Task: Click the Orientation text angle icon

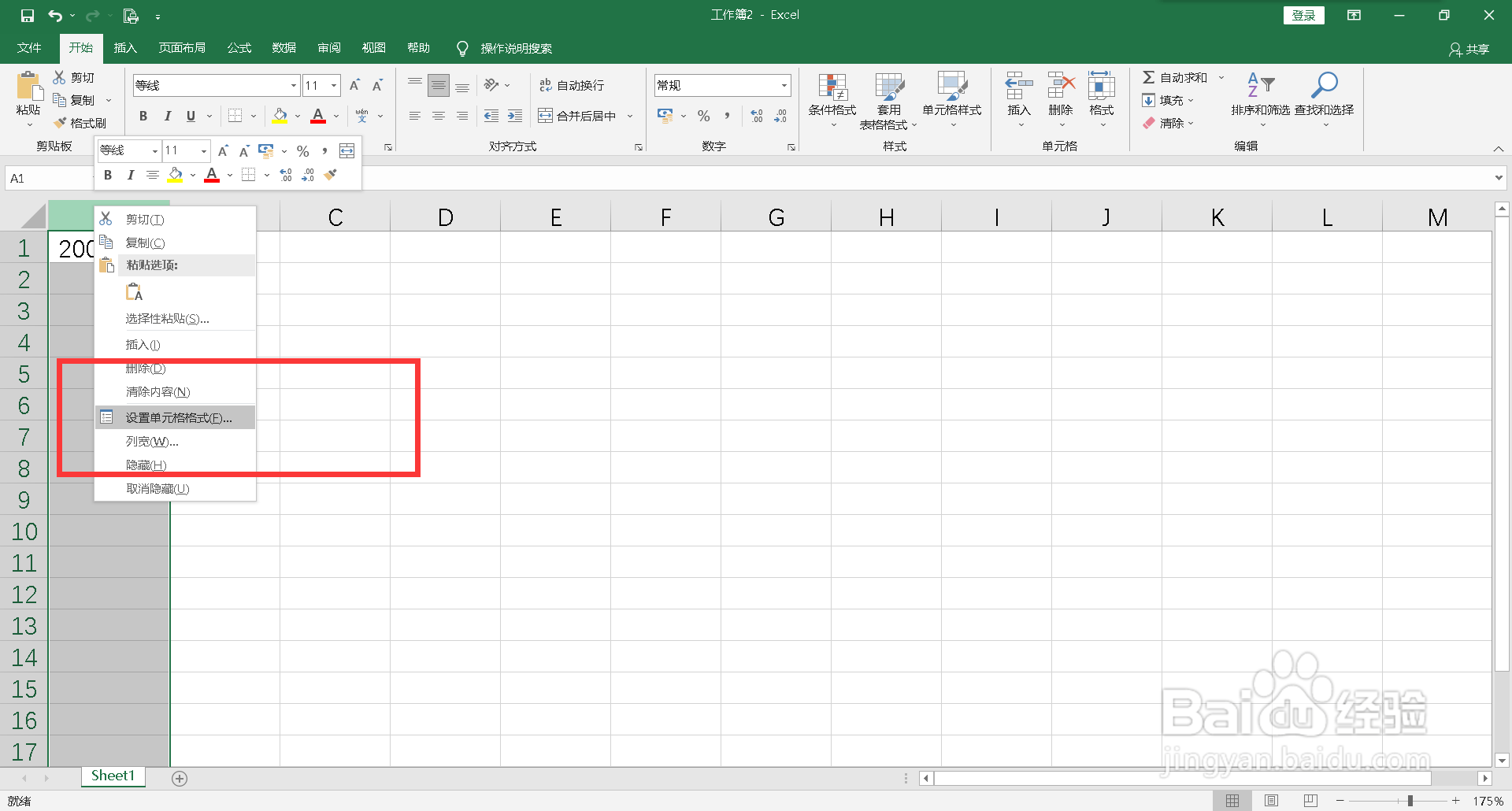Action: pyautogui.click(x=492, y=85)
